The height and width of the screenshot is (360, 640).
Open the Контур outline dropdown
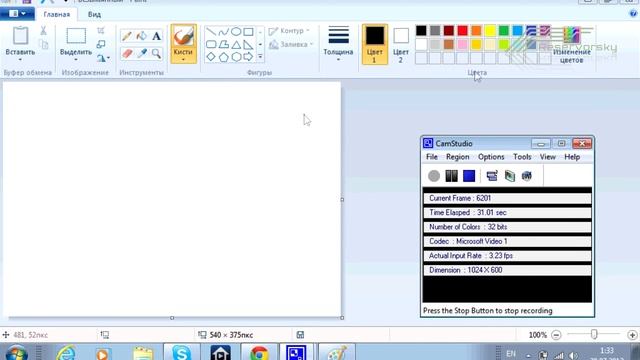(289, 31)
